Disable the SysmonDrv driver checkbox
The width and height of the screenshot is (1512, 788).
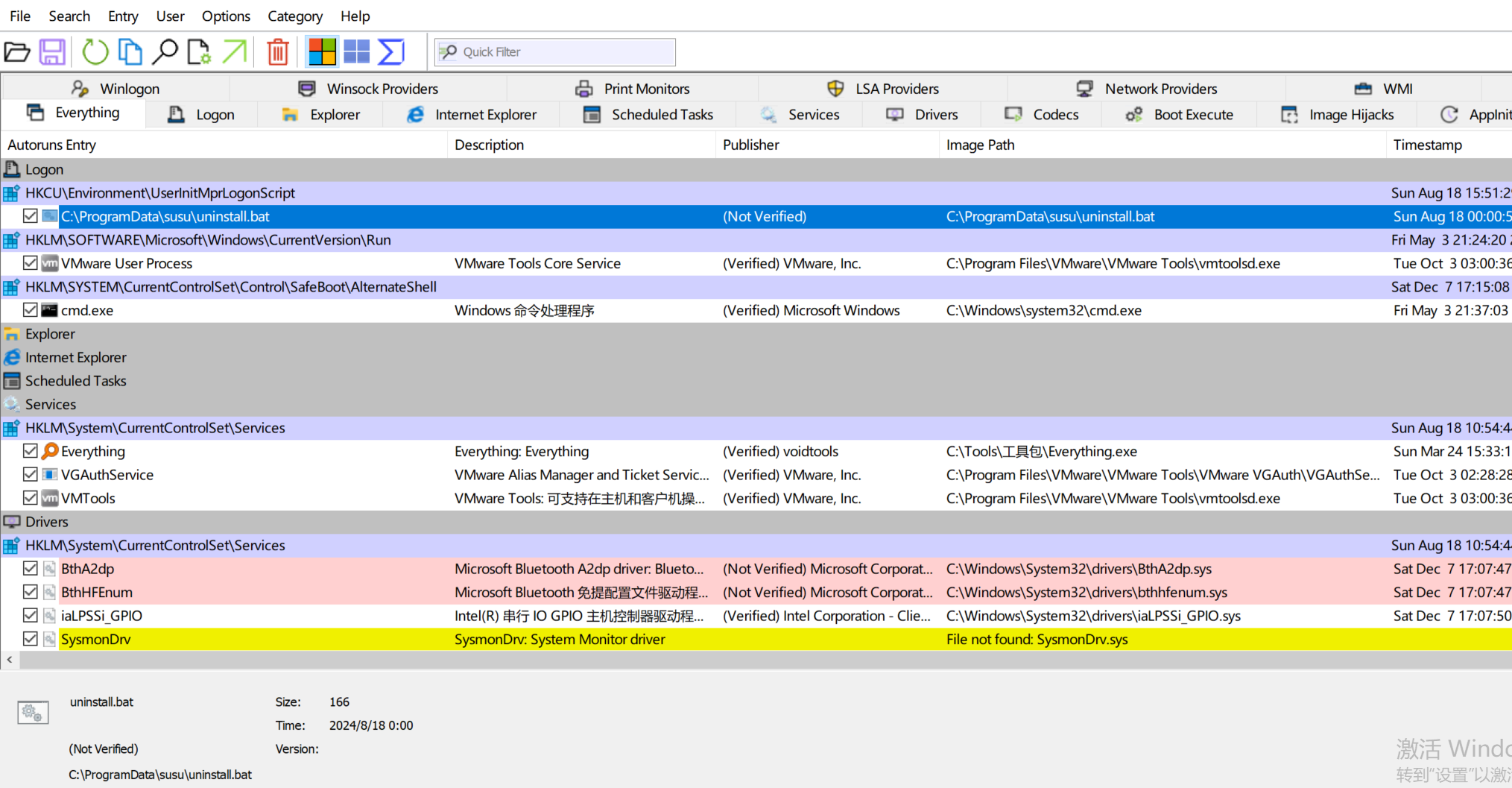31,639
